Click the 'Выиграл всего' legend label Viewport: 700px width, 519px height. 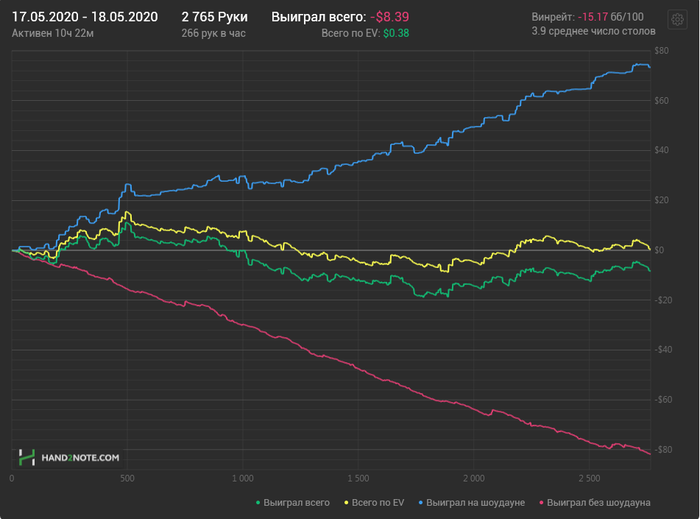[296, 503]
